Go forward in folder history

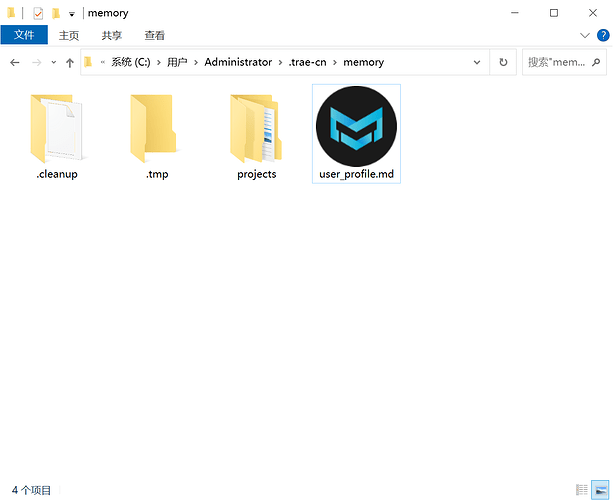(x=36, y=63)
